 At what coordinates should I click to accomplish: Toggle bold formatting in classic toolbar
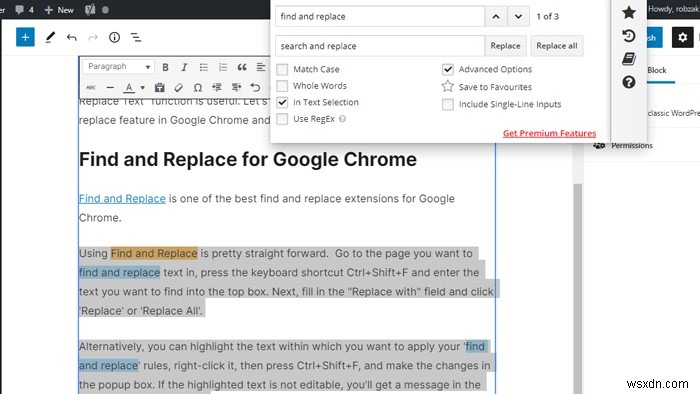pos(165,67)
